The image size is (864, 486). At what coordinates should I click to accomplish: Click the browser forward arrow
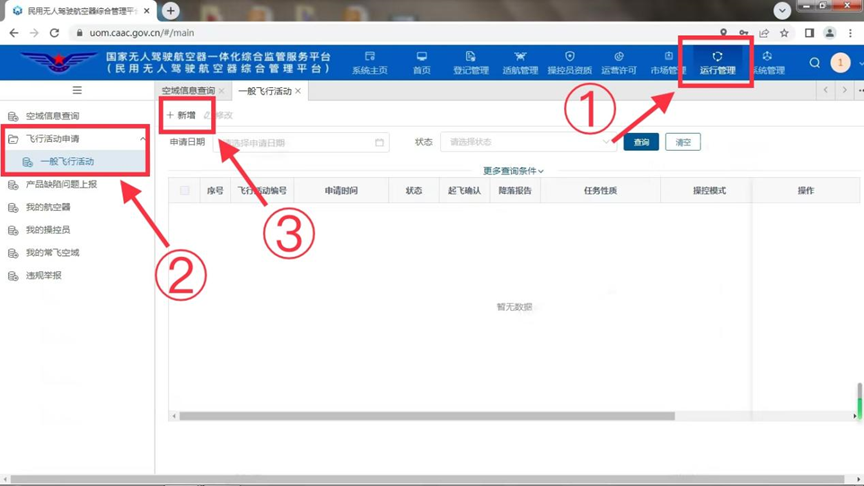click(x=34, y=33)
